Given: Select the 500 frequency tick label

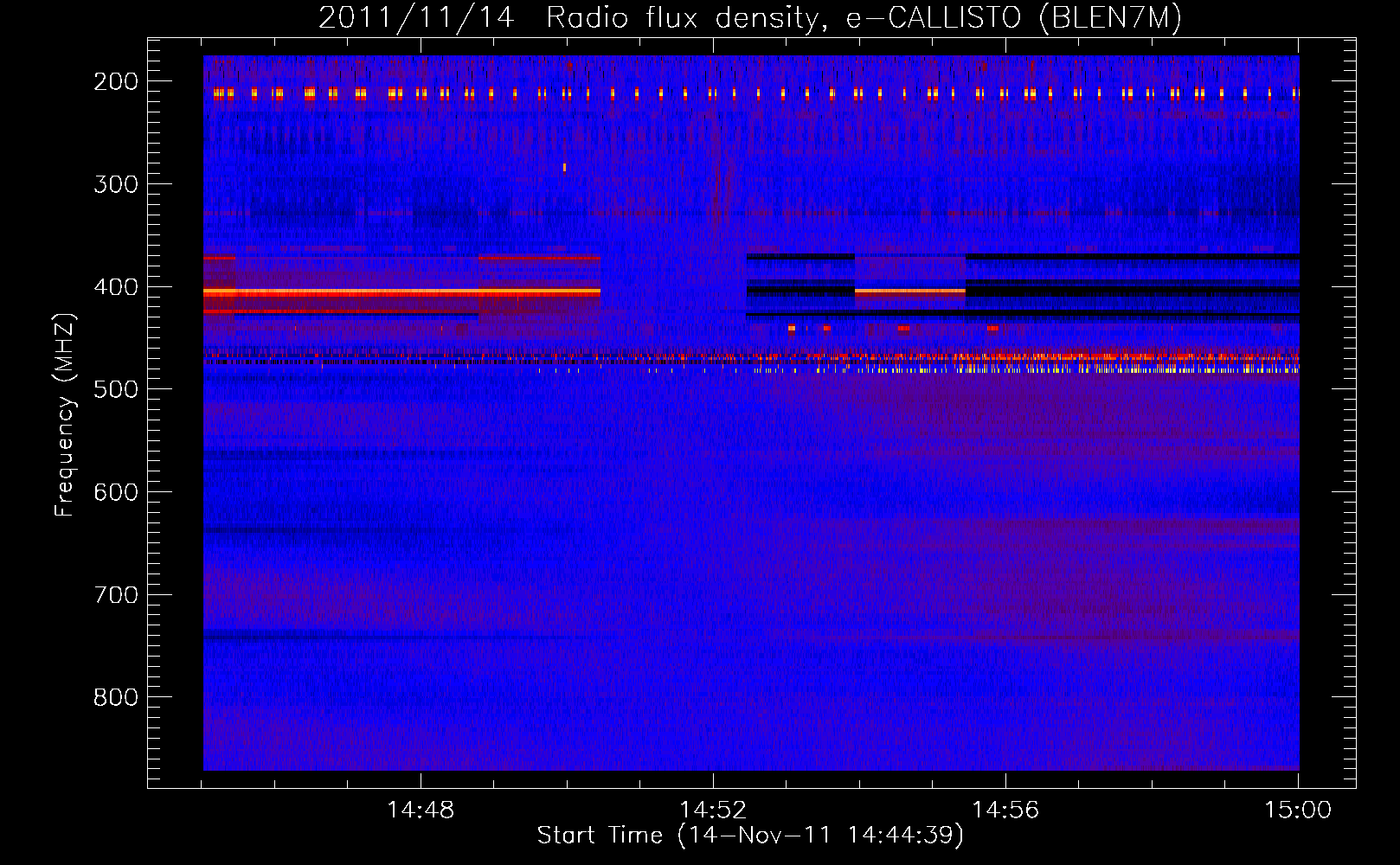Looking at the screenshot, I should pos(116,389).
